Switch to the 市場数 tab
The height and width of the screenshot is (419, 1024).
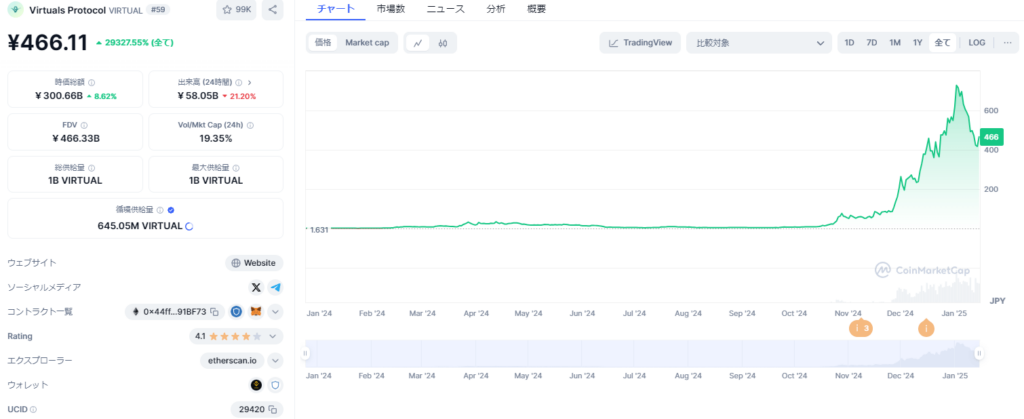click(391, 9)
